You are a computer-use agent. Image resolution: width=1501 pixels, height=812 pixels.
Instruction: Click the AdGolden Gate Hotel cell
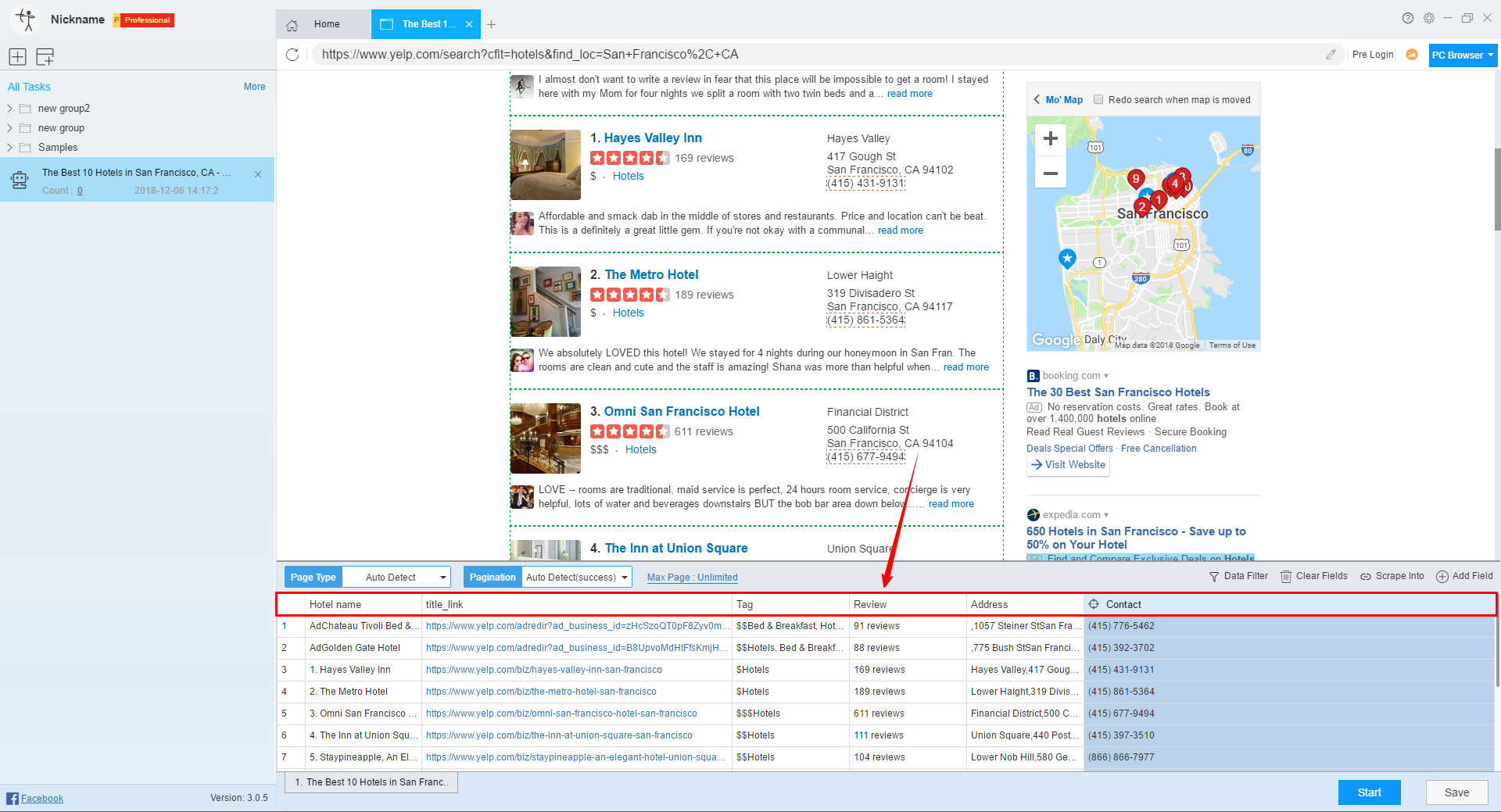(364, 648)
